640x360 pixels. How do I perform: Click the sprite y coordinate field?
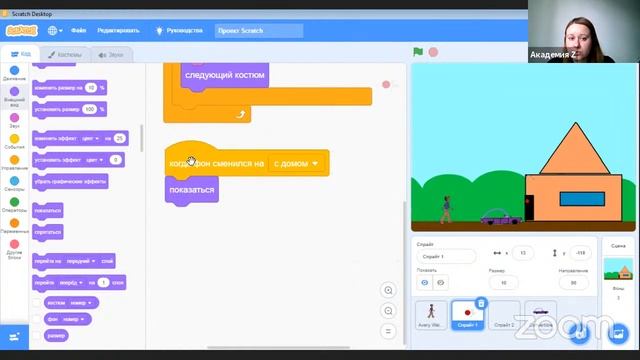580,253
